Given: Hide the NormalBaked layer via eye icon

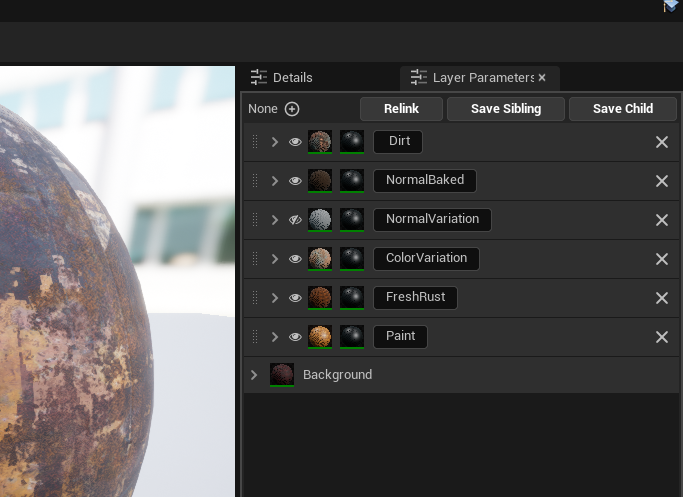Looking at the screenshot, I should point(295,181).
